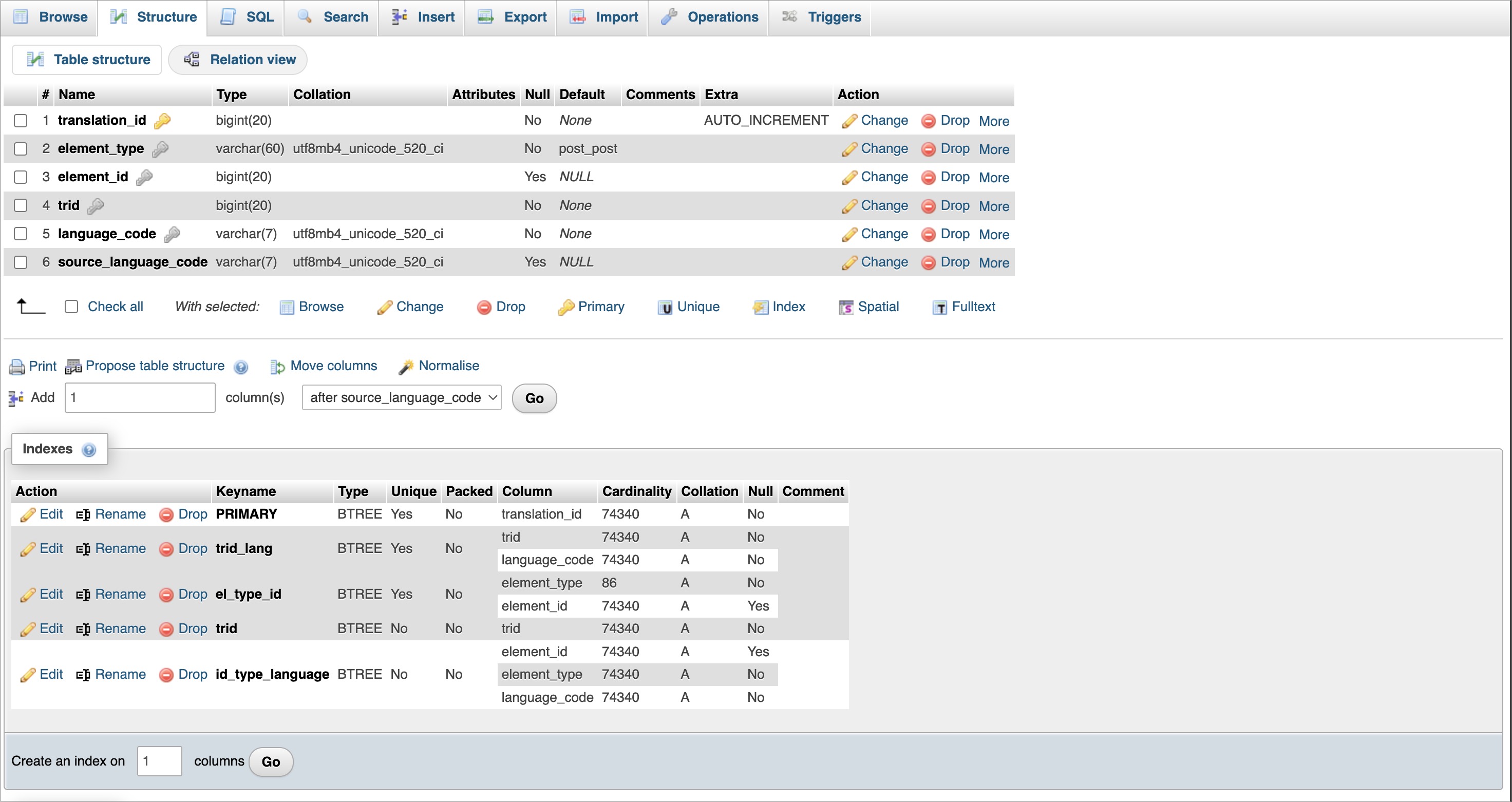Screen dimensions: 1512x802
Task: Click the red Drop icon for element_id column
Action: [928, 177]
